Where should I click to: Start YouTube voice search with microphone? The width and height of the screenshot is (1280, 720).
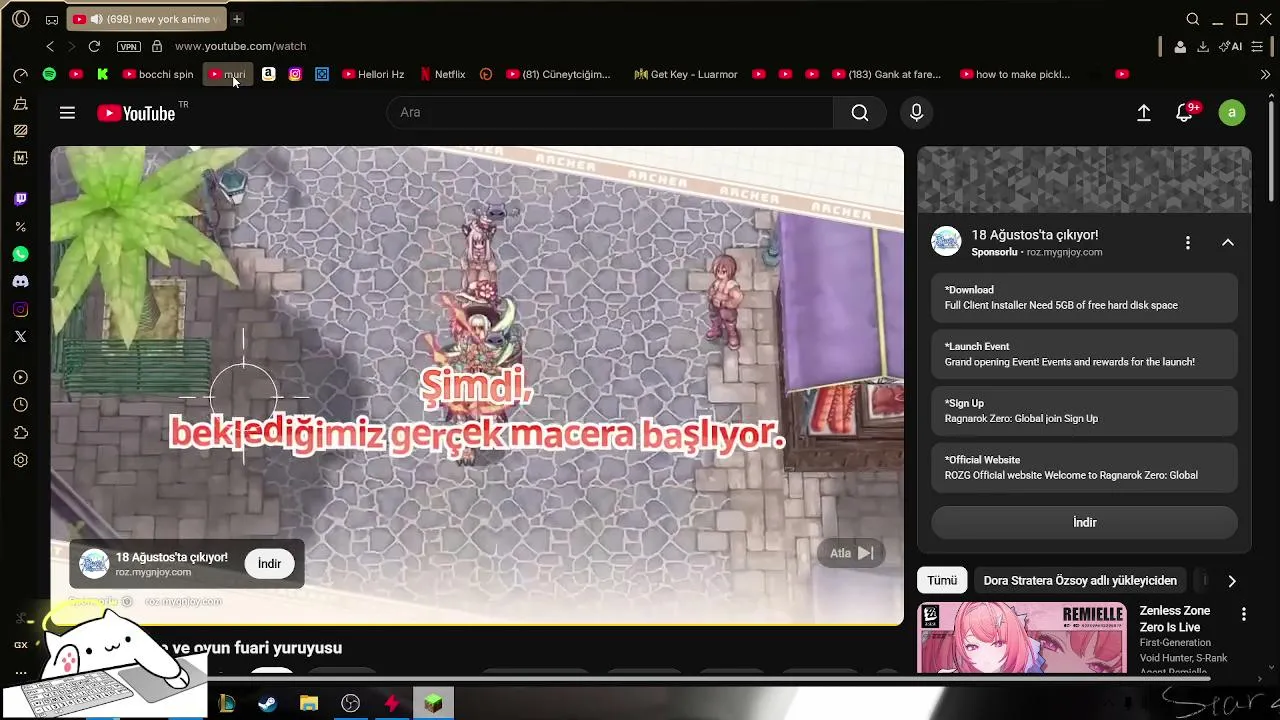coord(916,112)
